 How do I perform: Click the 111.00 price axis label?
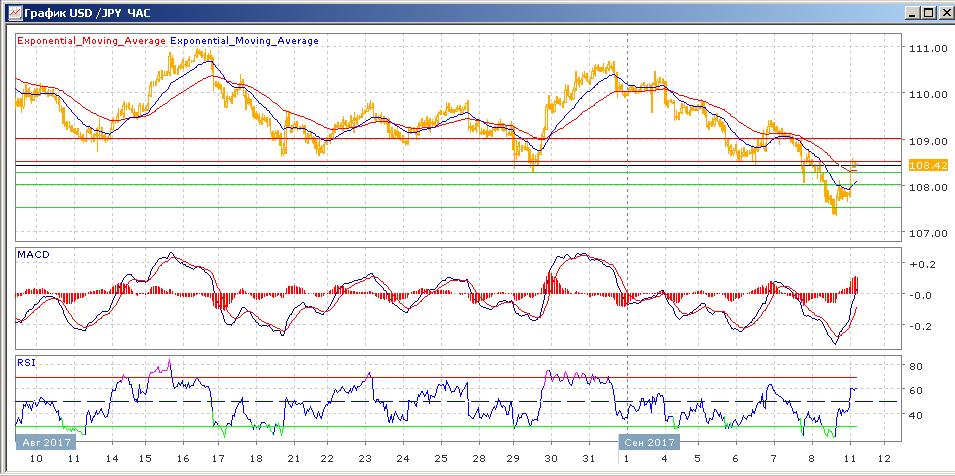click(929, 48)
